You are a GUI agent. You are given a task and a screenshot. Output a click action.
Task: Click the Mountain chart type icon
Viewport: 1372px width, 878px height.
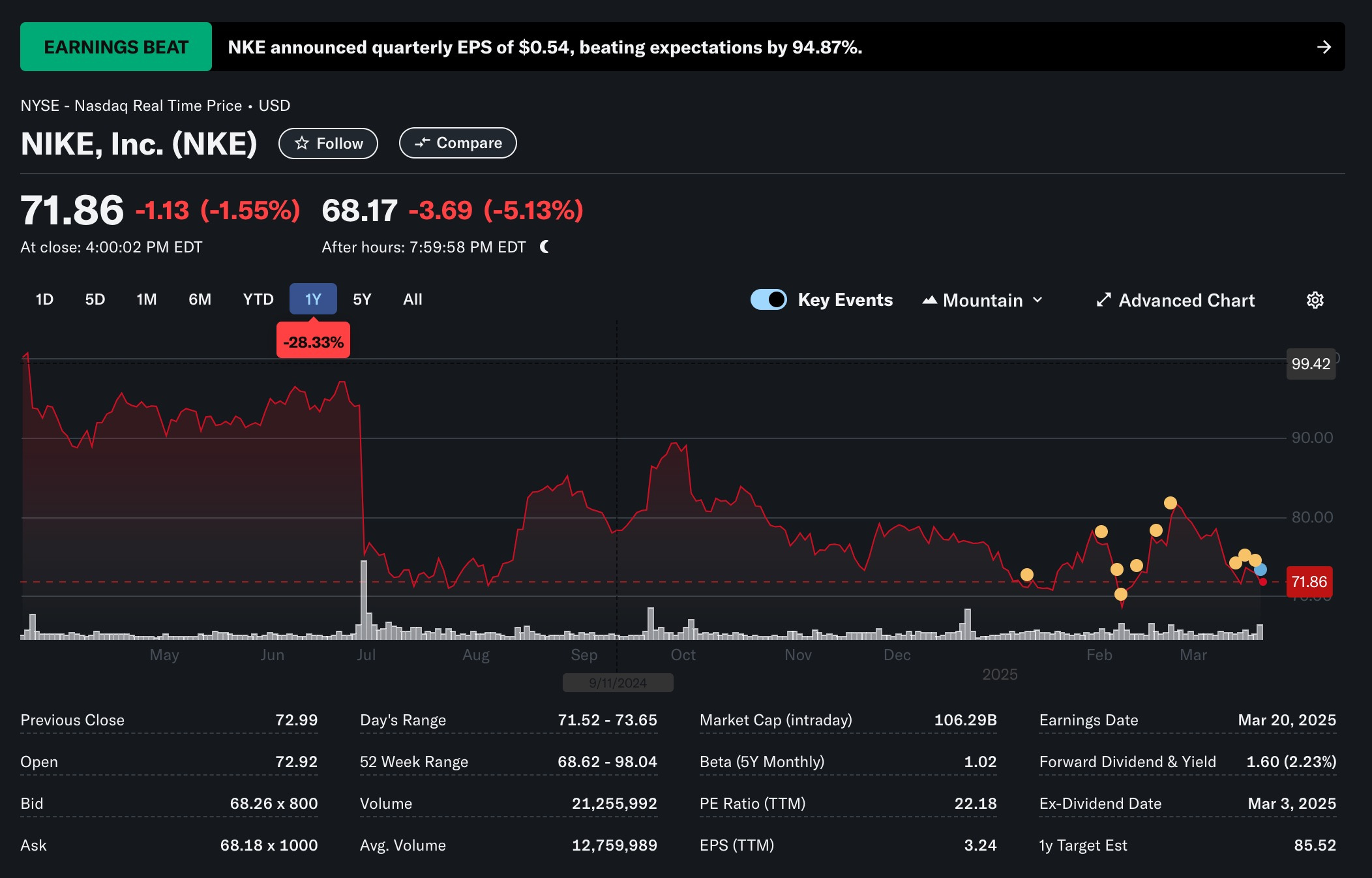(x=930, y=300)
